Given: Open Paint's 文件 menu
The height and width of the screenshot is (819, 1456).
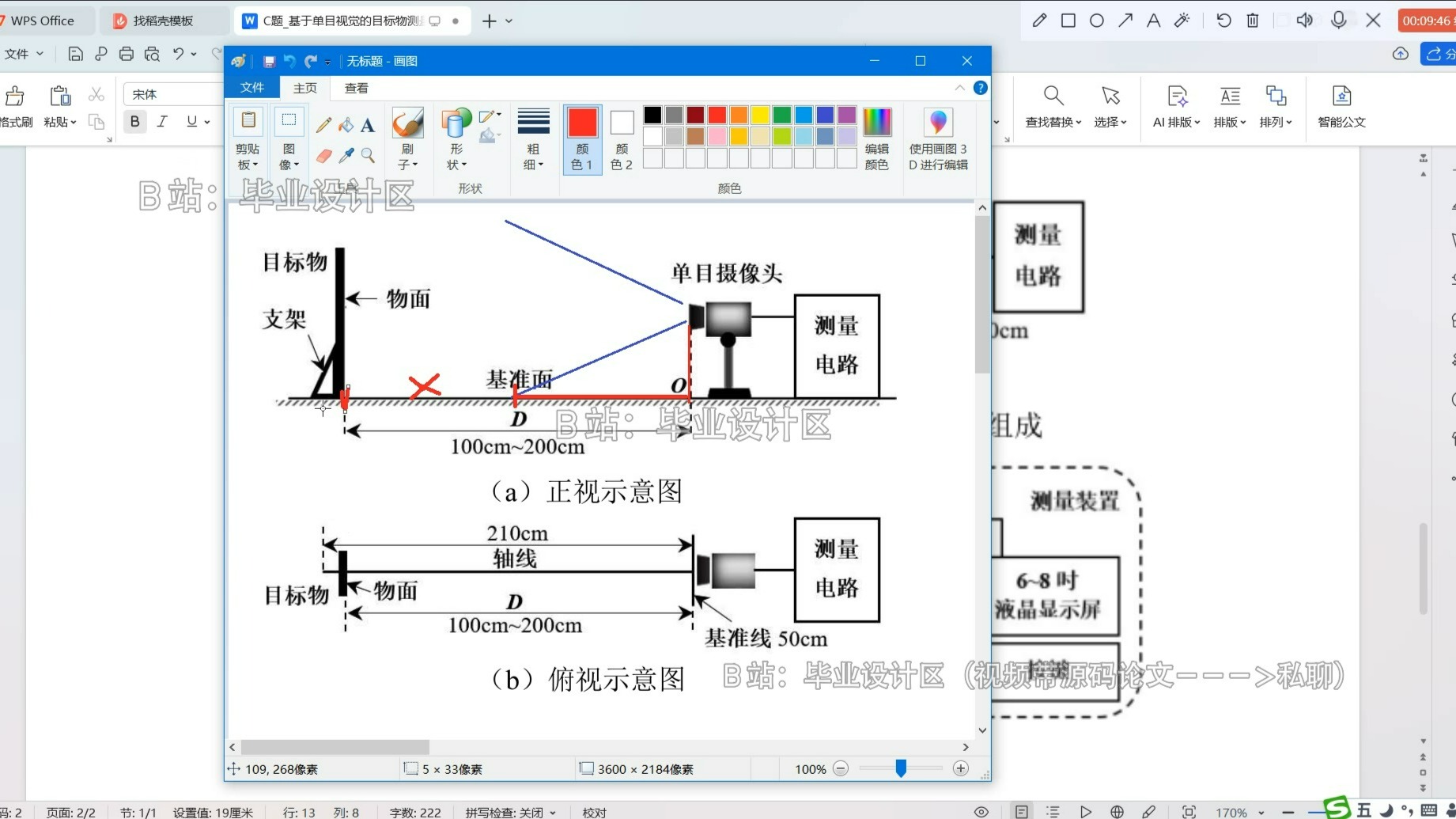Looking at the screenshot, I should pos(251,88).
